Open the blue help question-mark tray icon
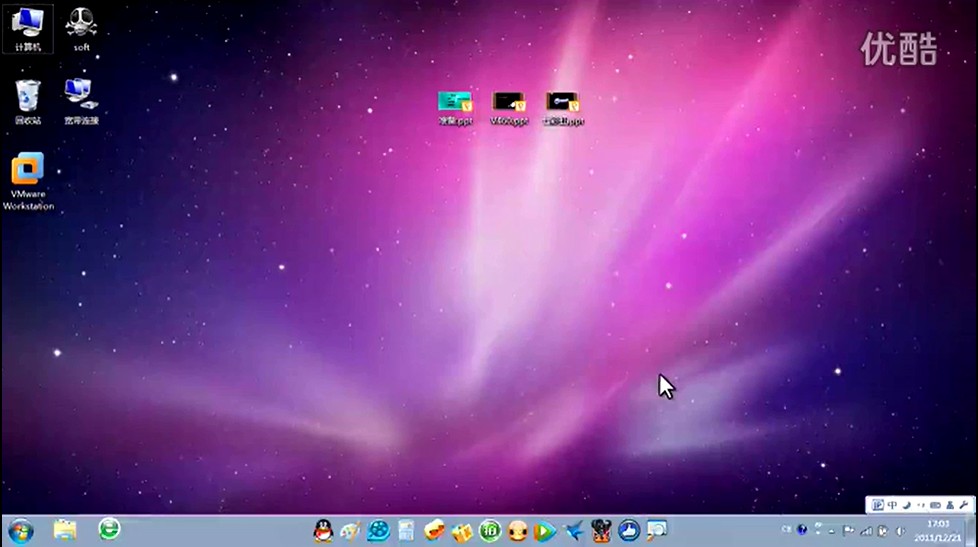The height and width of the screenshot is (547, 978). tap(802, 530)
